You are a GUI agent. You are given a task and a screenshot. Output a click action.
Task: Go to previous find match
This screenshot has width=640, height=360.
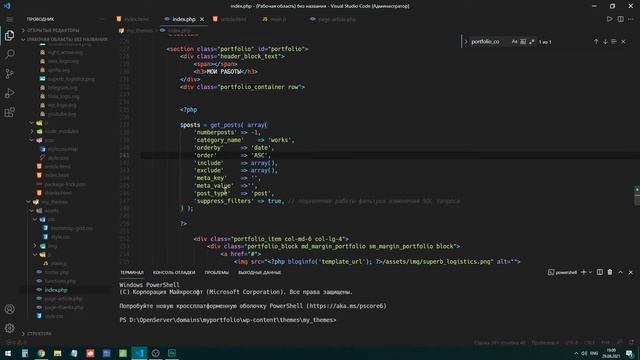tap(596, 42)
